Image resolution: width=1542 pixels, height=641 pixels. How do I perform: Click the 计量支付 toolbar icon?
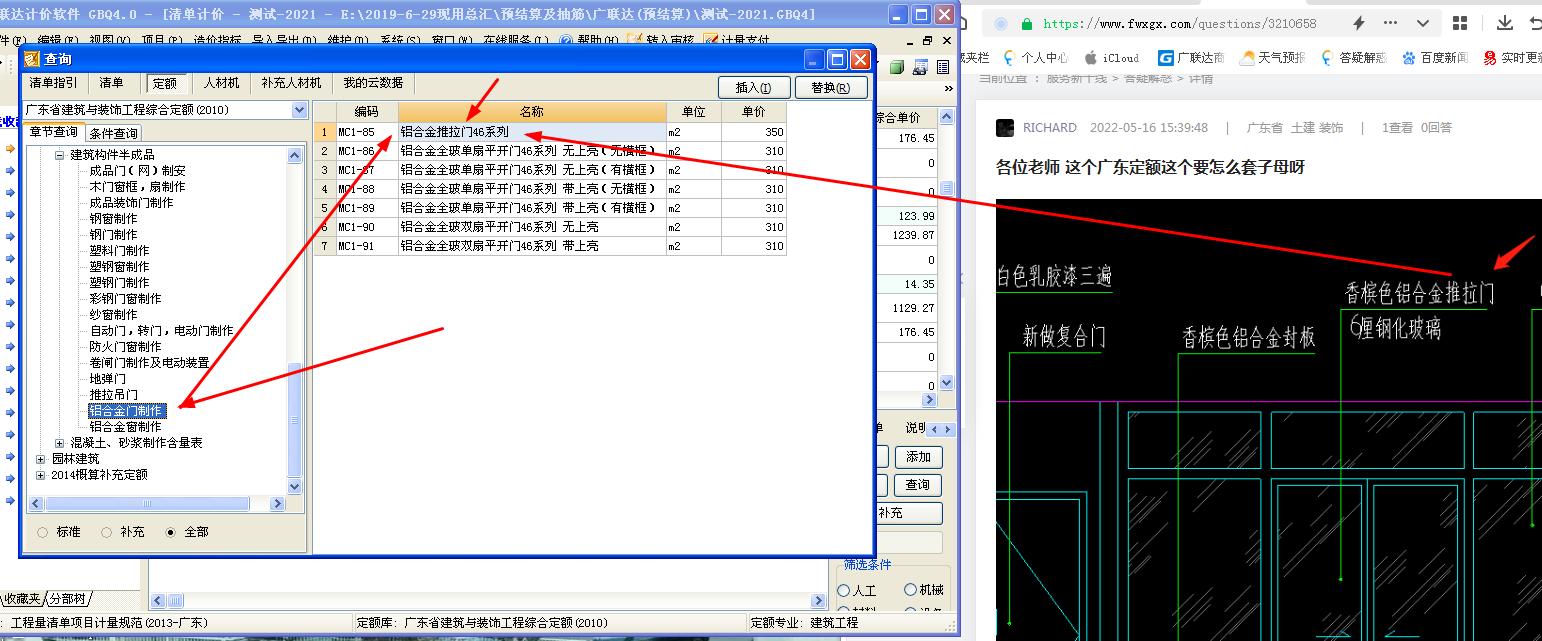point(737,40)
